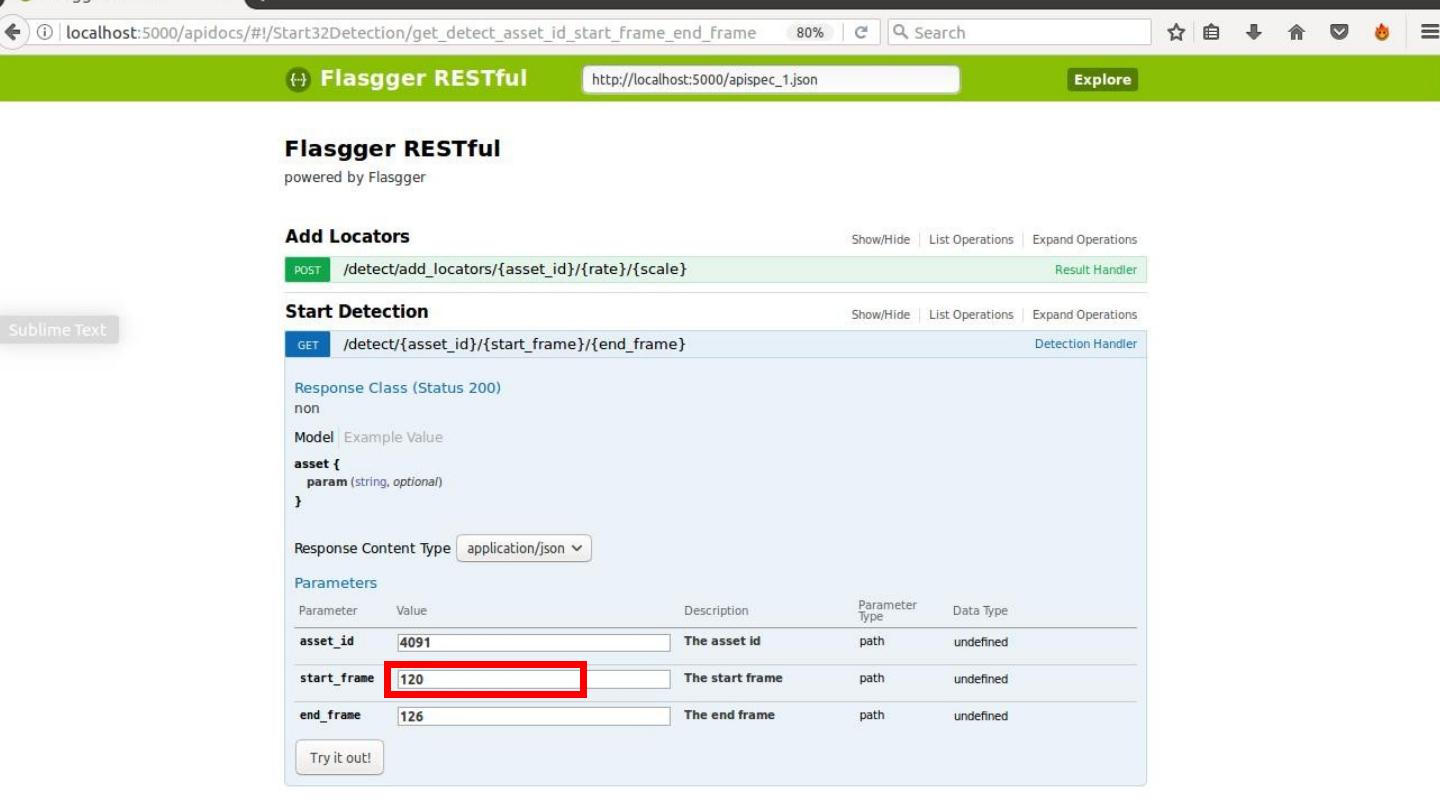Viewport: 1440px width, 810px height.
Task: Open the Pocket icon in toolbar
Action: coord(1339,32)
